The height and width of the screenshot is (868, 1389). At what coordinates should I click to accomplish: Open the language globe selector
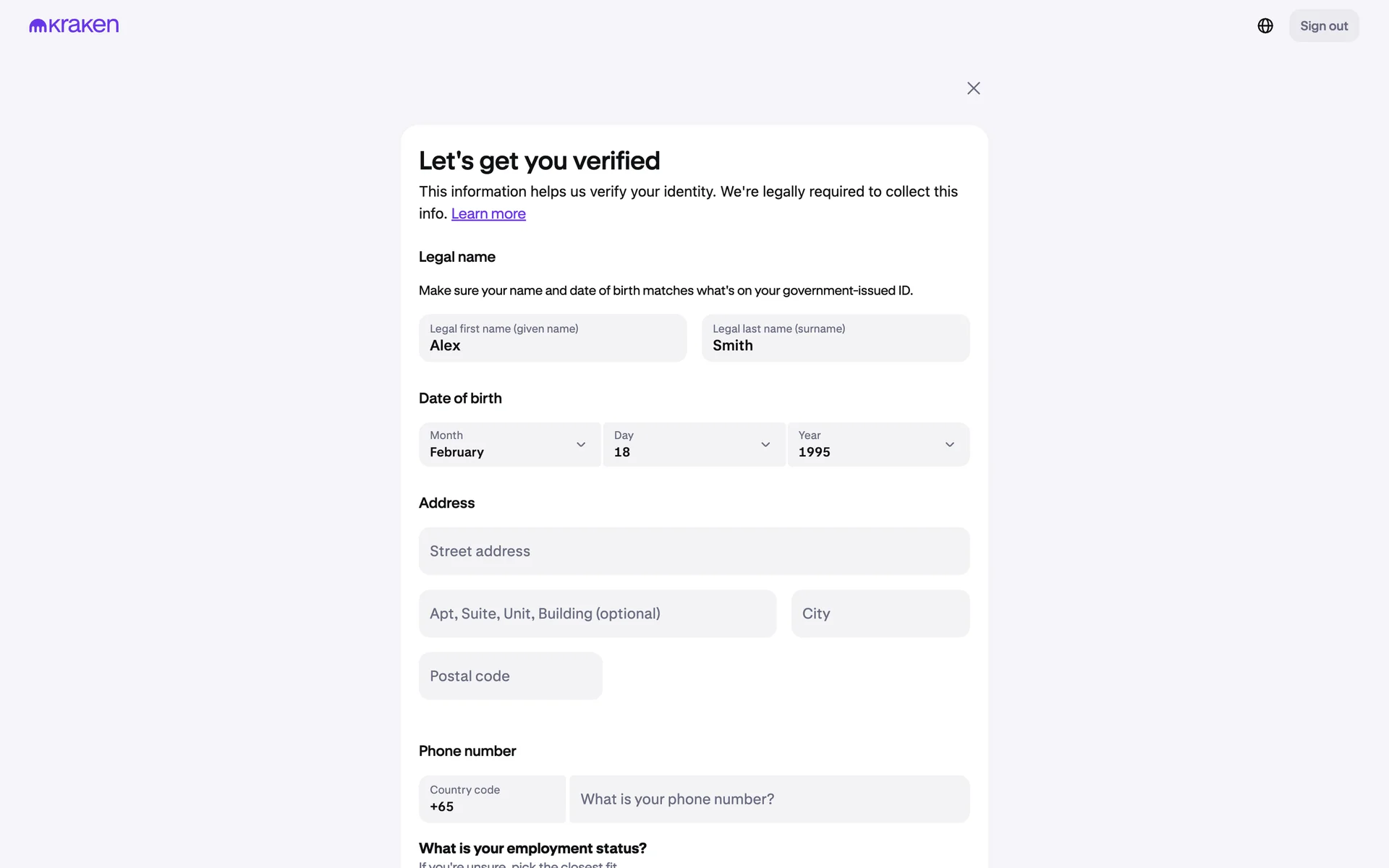(1265, 26)
